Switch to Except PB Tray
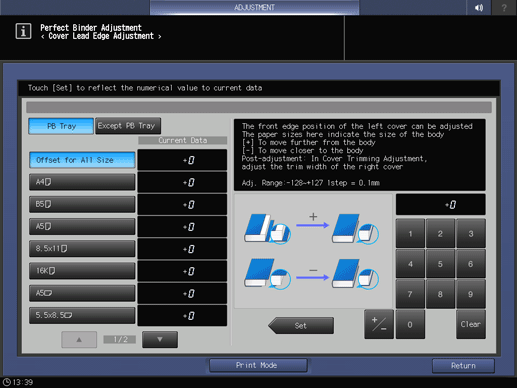Screen dimensions: 517x388 pos(128,126)
